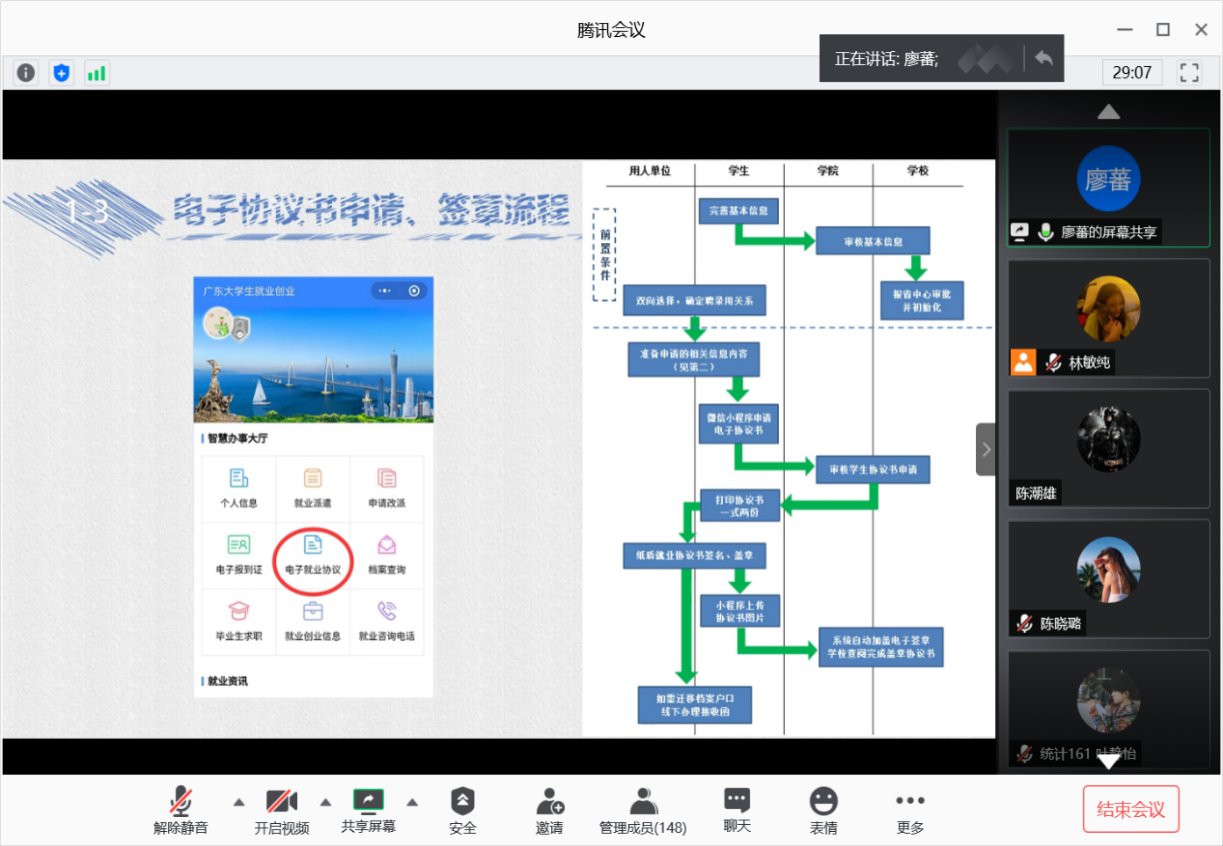This screenshot has width=1223, height=846.
Task: Open the meeting info icon
Action: tap(26, 72)
